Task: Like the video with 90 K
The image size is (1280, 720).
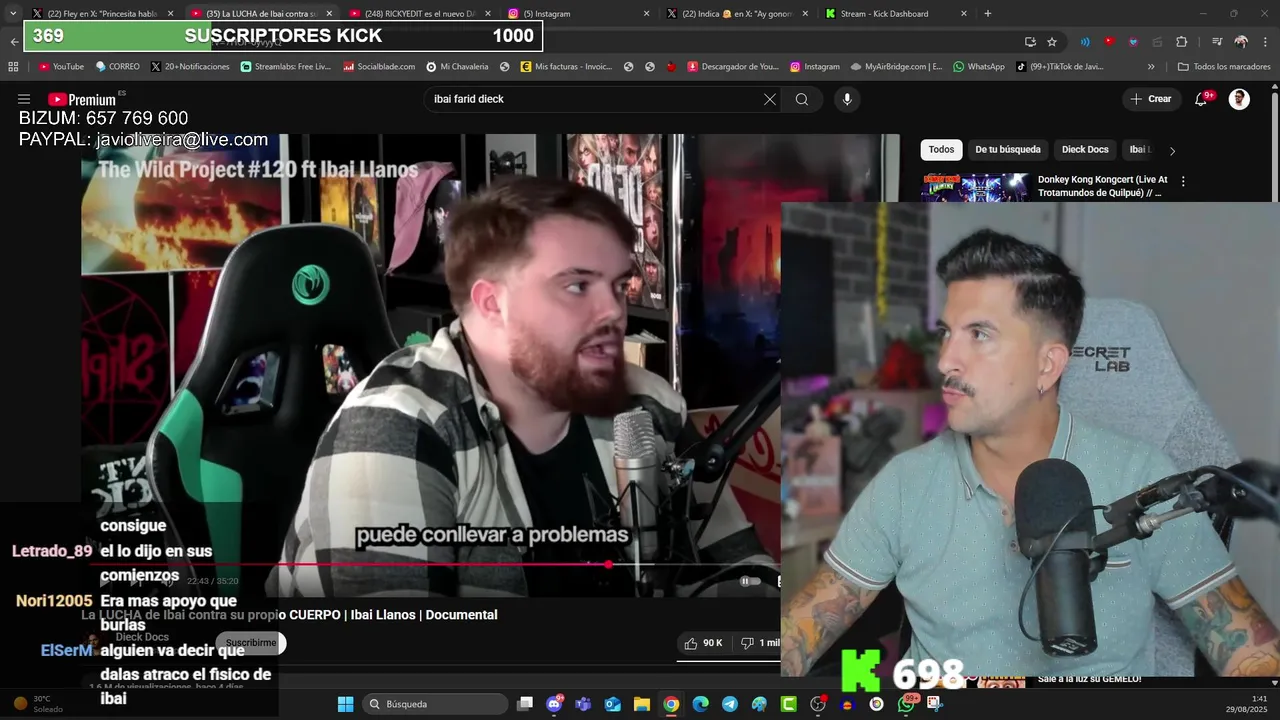Action: tap(704, 643)
